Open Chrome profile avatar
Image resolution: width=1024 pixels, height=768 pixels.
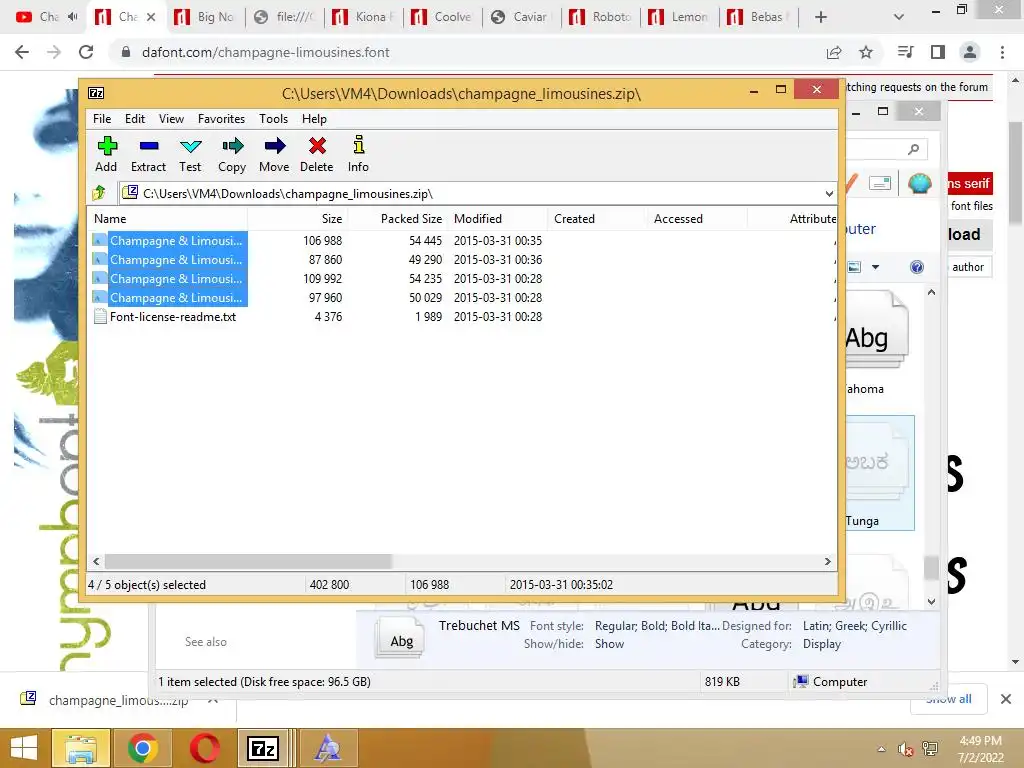tap(970, 52)
